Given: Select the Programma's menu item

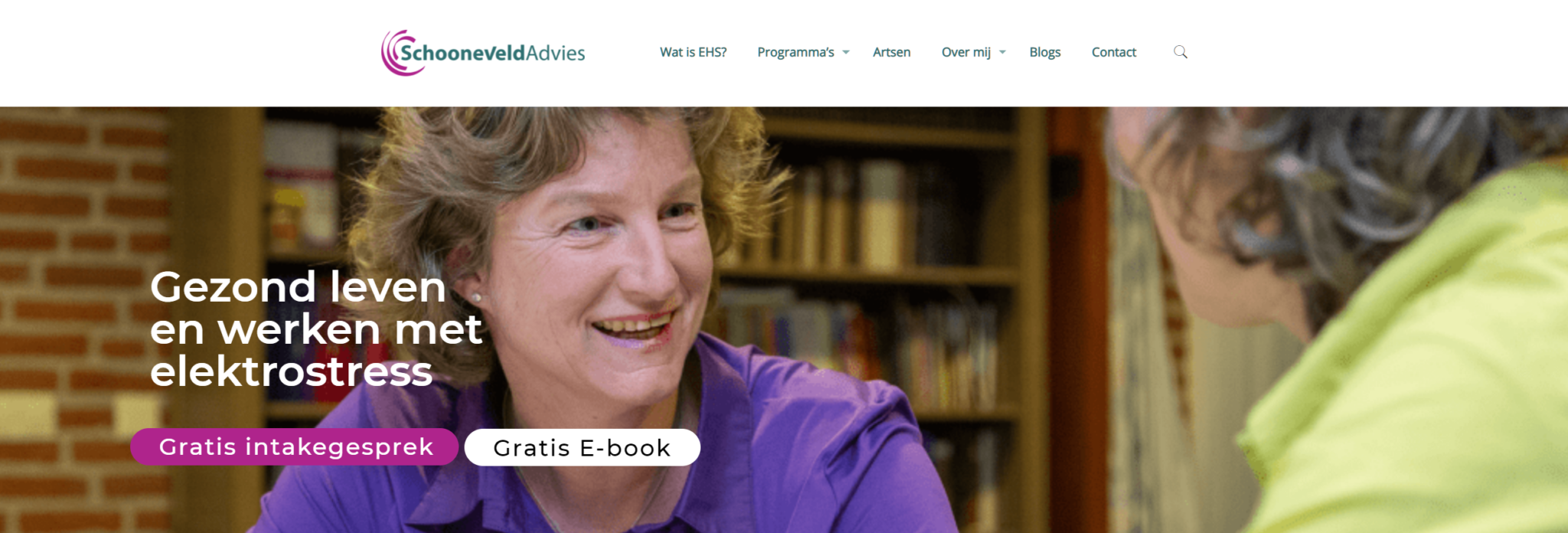Looking at the screenshot, I should [x=795, y=52].
